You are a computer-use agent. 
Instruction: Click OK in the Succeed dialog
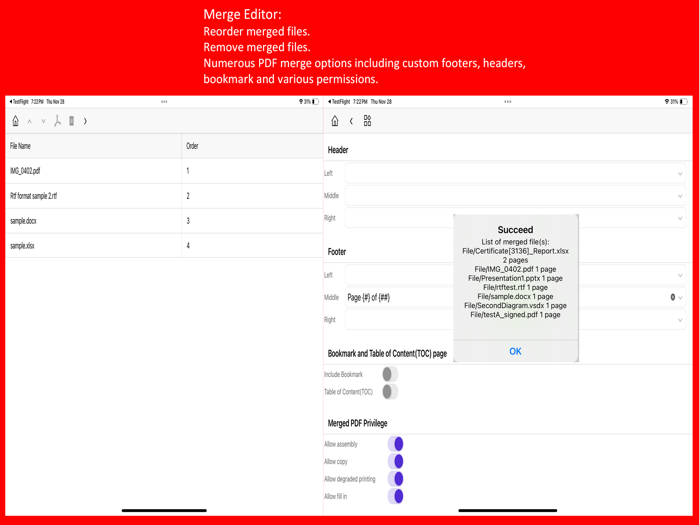pyautogui.click(x=515, y=351)
